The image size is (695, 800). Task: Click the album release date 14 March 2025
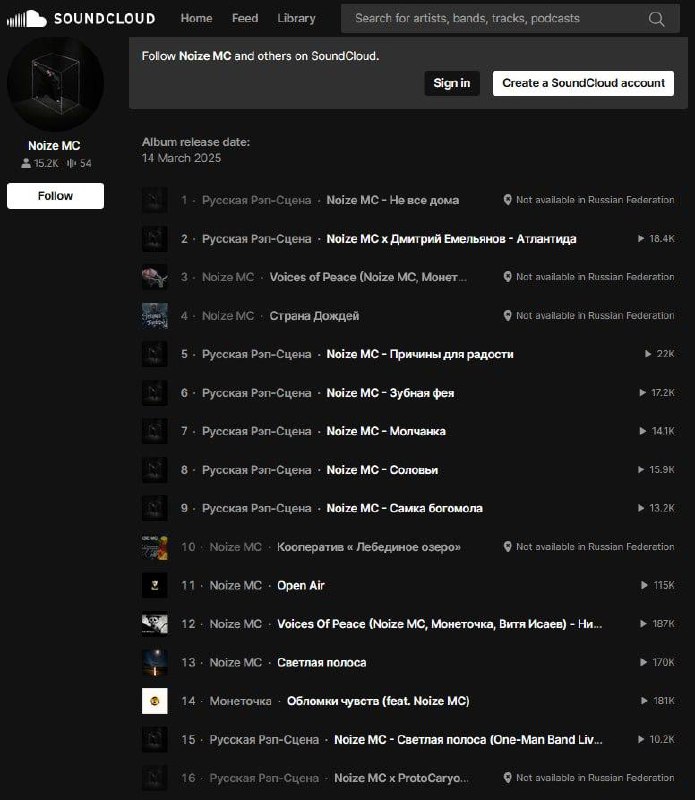(181, 158)
